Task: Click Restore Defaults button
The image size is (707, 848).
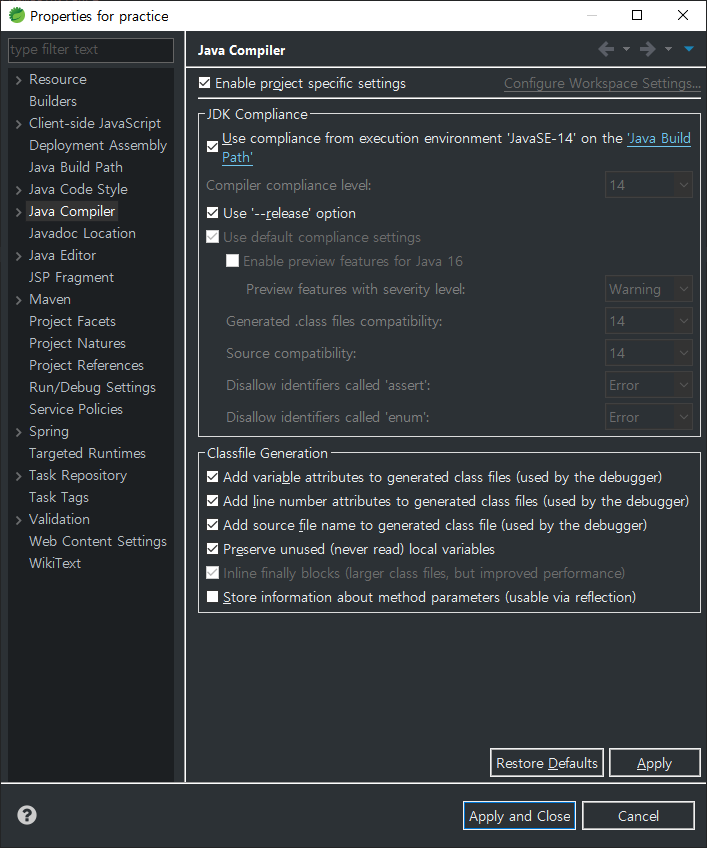Action: point(547,763)
